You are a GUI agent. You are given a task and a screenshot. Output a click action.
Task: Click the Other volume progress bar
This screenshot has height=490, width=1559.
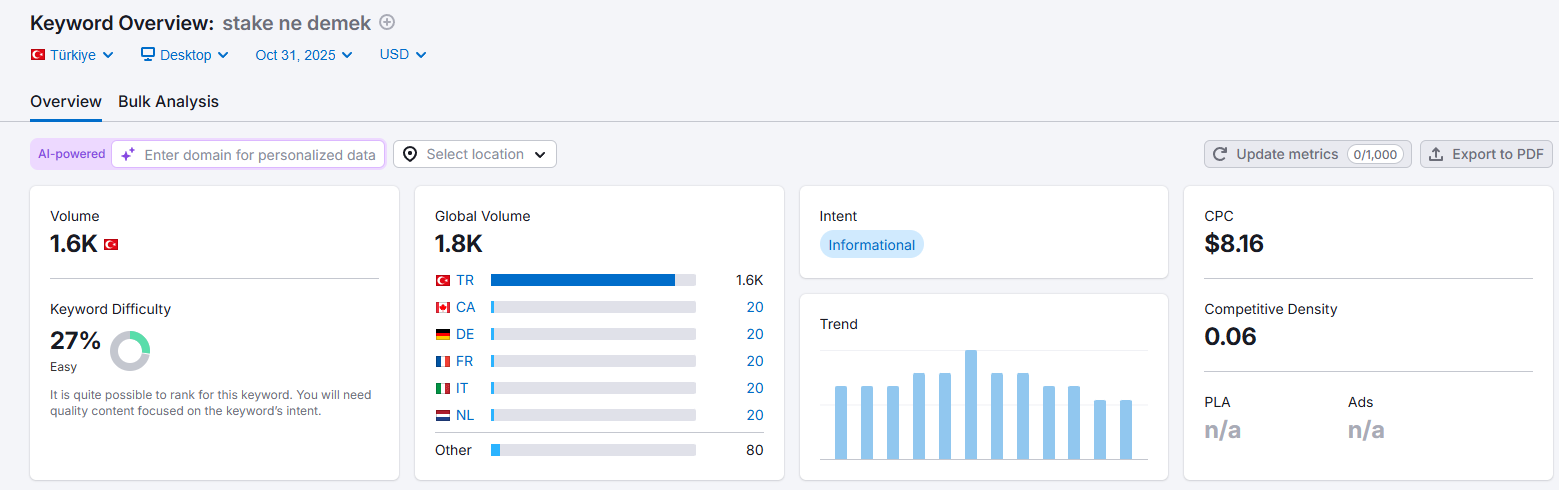pos(593,450)
